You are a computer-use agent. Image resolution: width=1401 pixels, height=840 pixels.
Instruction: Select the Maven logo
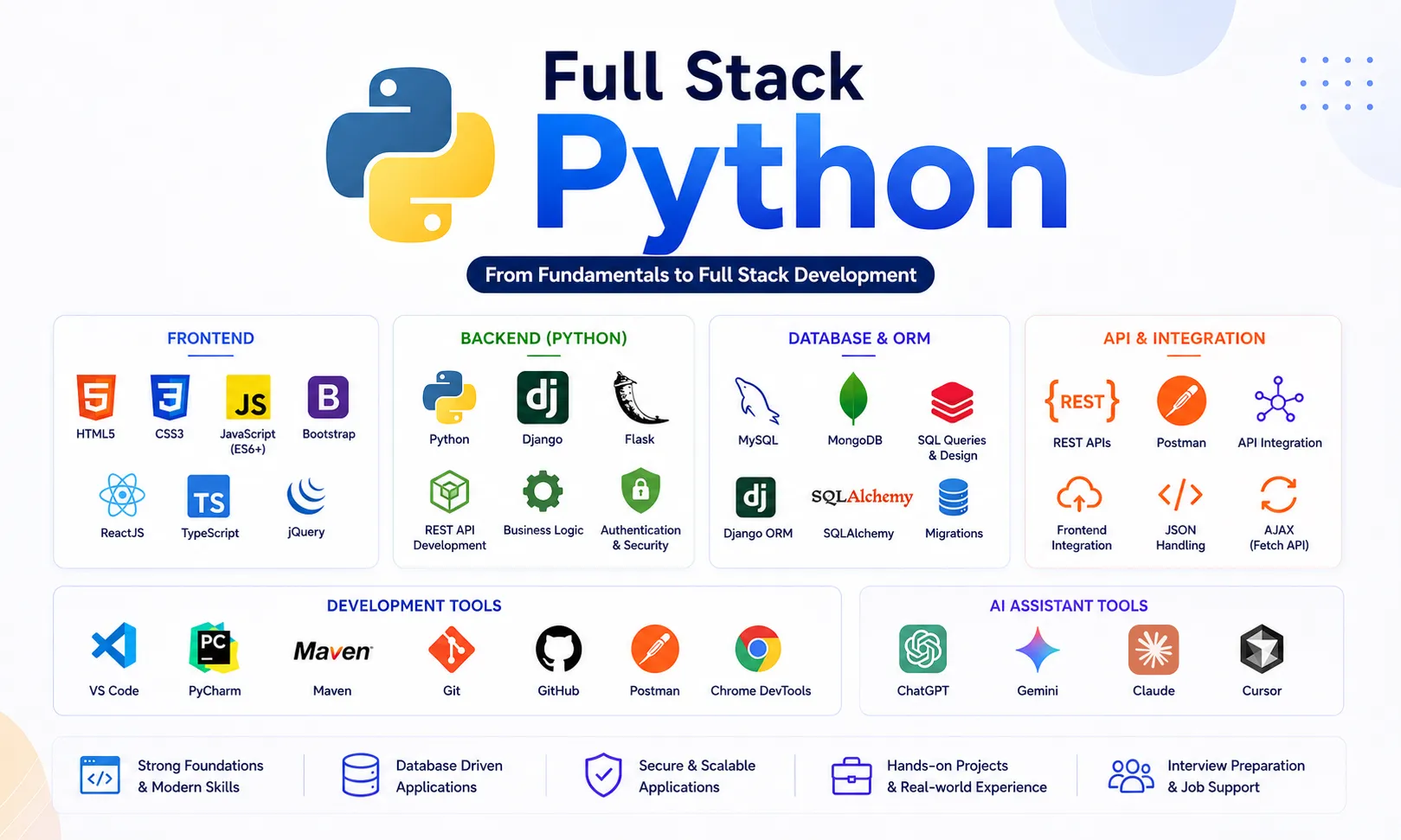(x=332, y=651)
